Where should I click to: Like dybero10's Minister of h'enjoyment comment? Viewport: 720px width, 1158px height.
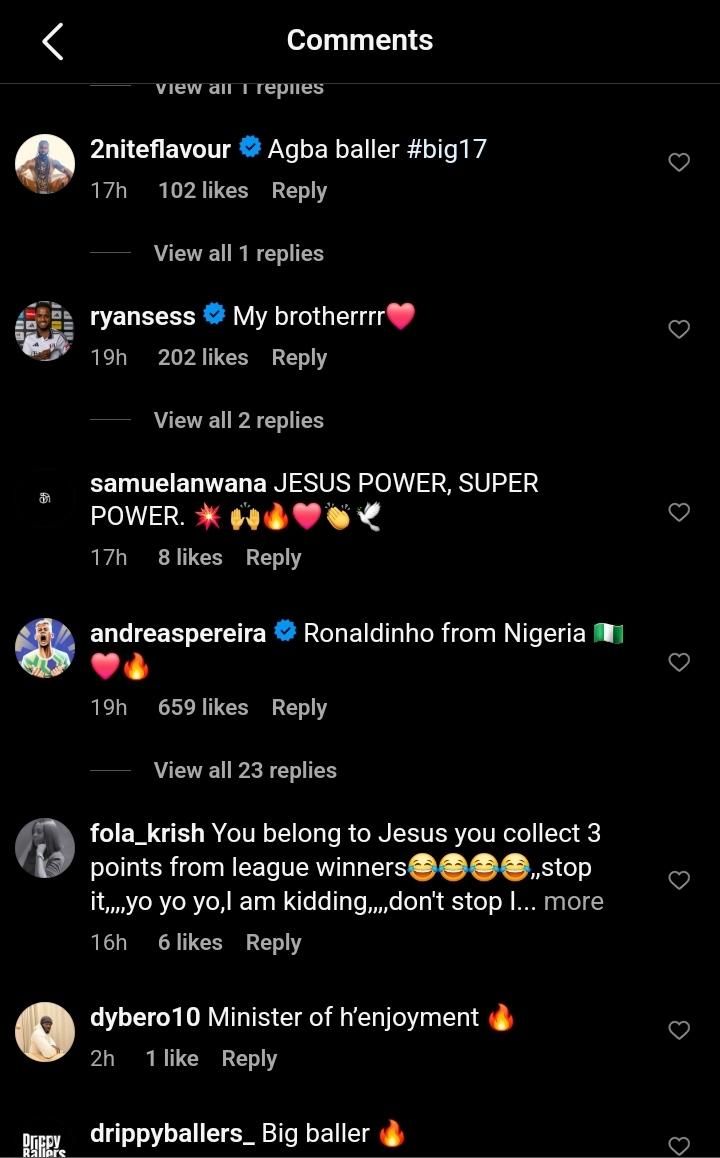tap(679, 1030)
